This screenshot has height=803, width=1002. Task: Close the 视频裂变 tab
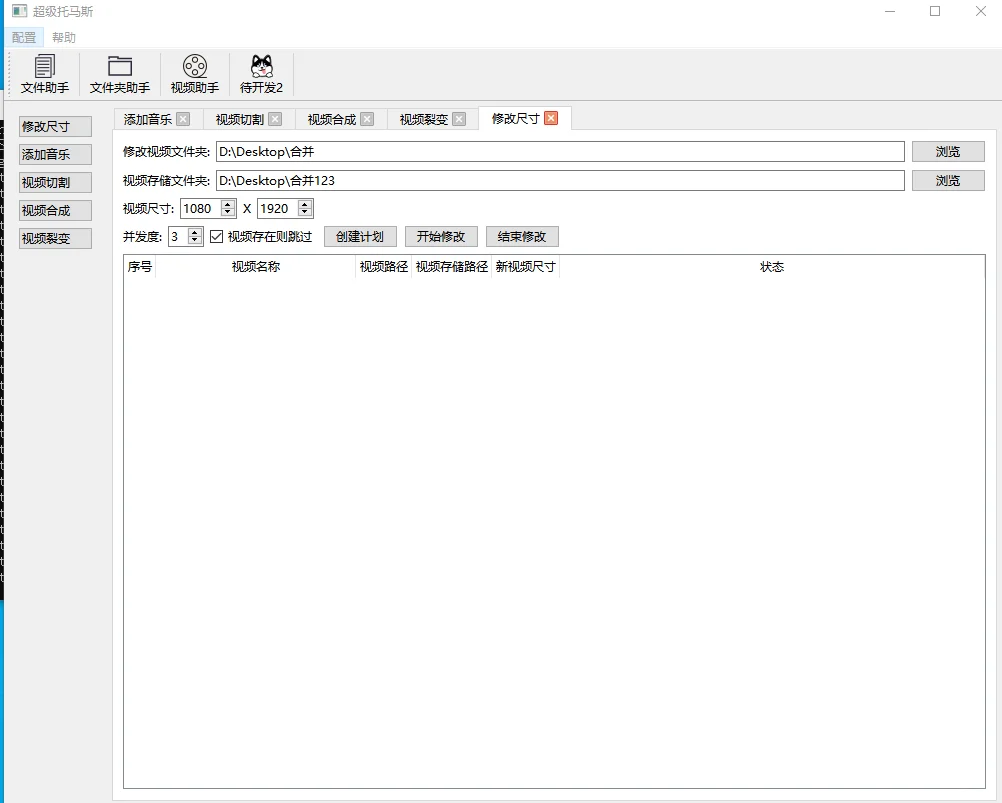(x=459, y=119)
